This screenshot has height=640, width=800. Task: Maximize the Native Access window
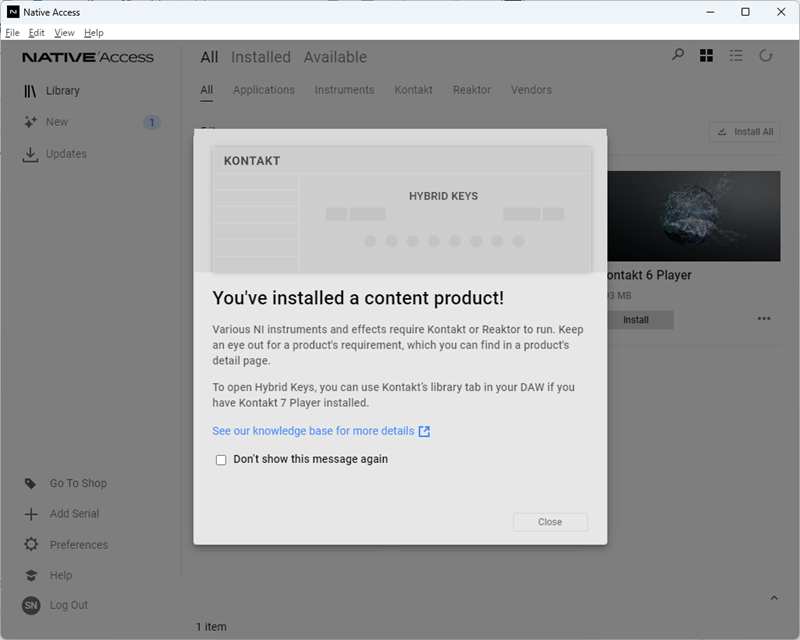[x=745, y=12]
